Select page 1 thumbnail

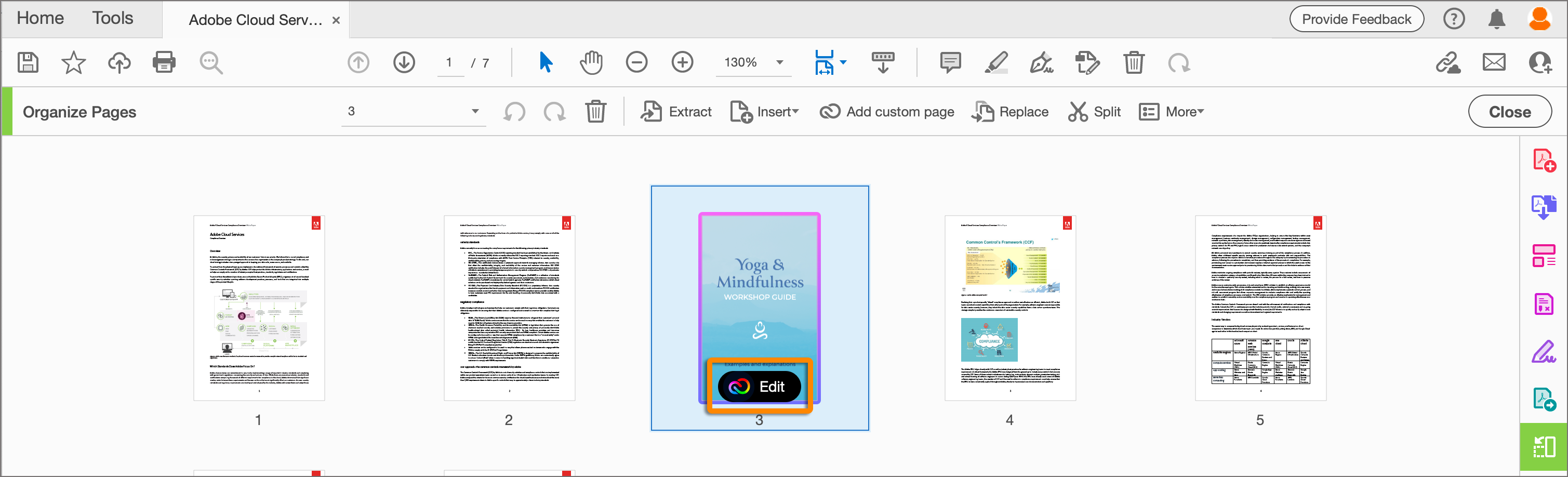point(259,308)
